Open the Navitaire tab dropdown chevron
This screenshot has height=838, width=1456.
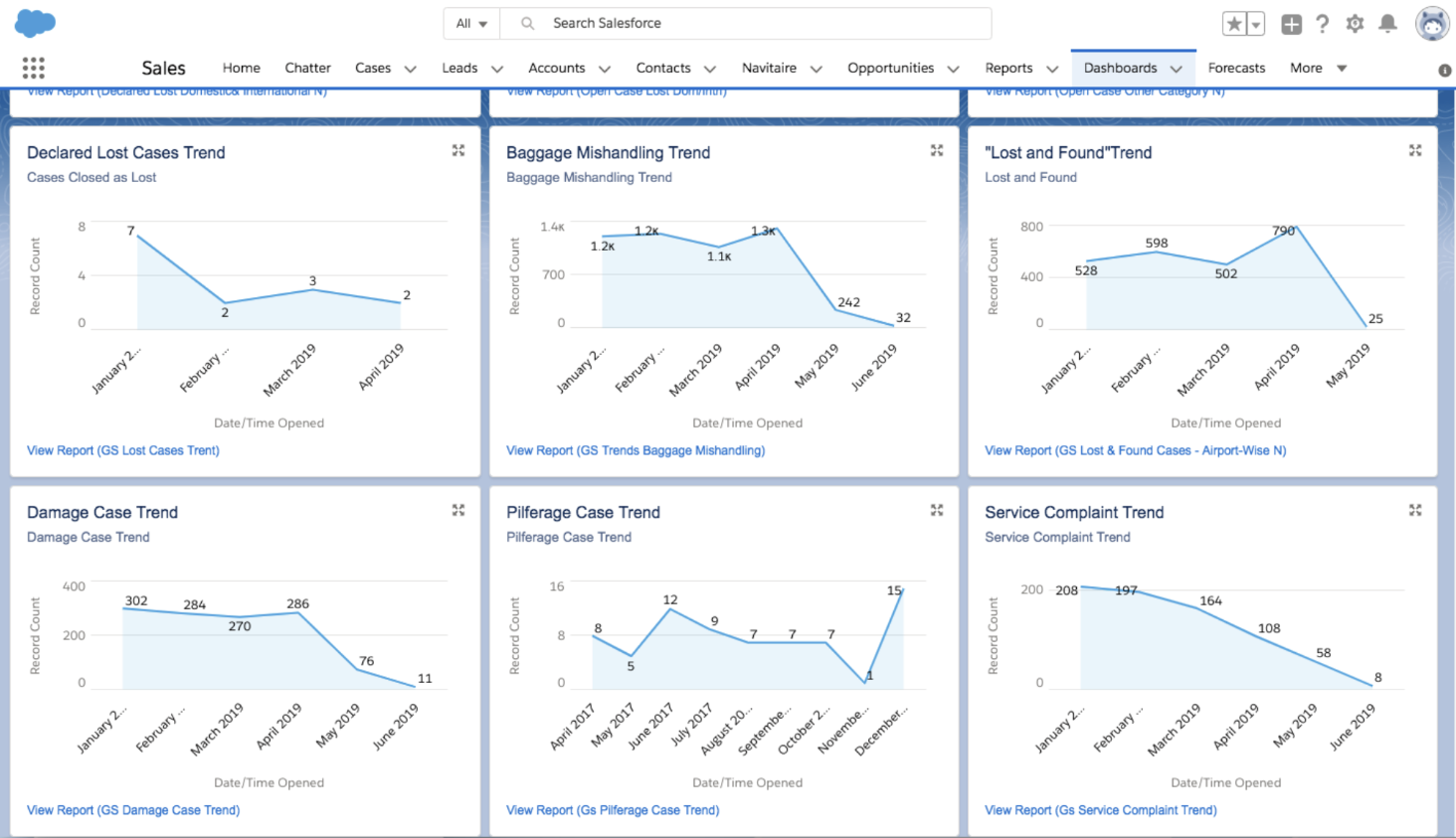817,69
